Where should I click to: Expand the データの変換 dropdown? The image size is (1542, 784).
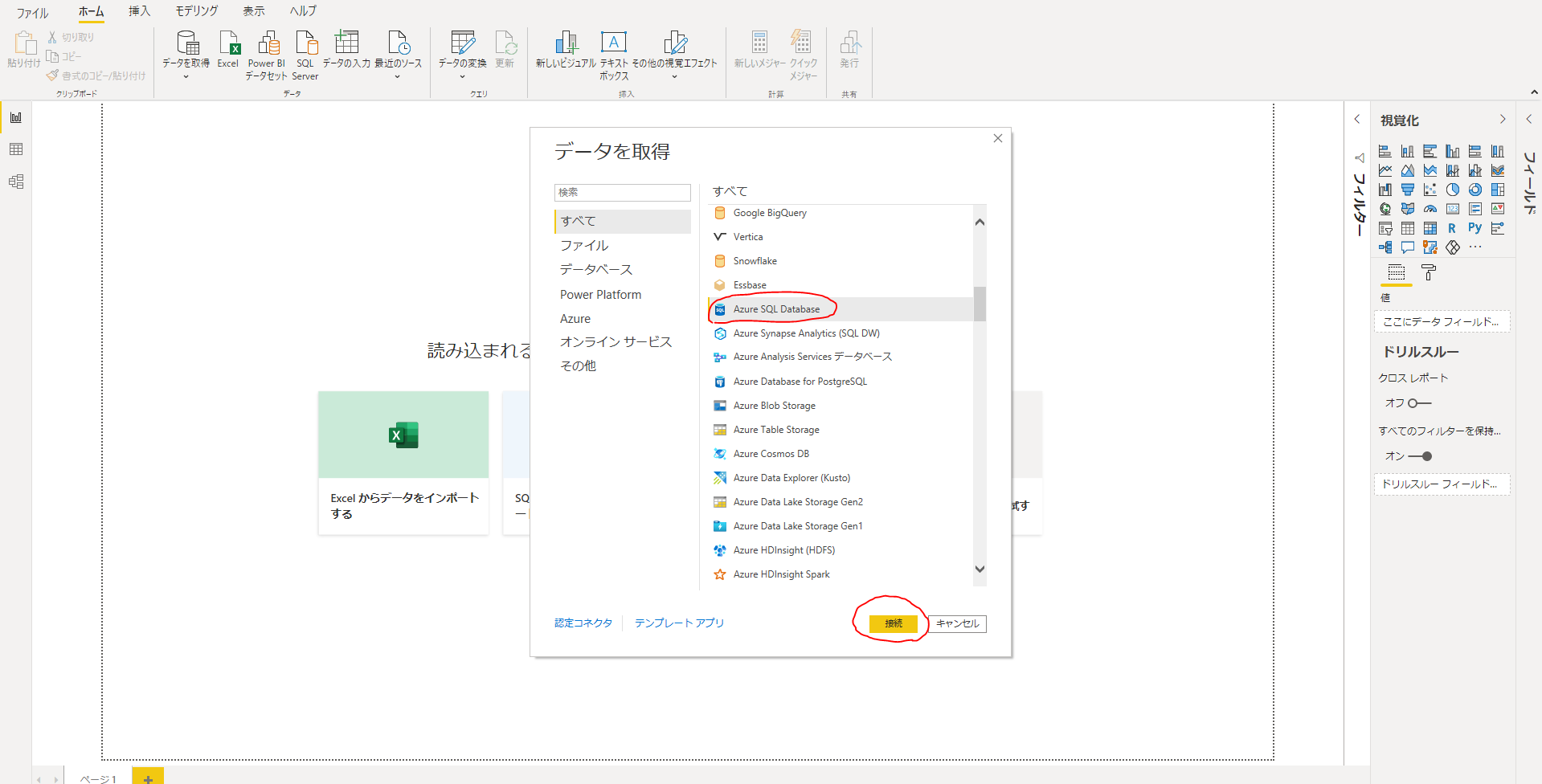(462, 77)
